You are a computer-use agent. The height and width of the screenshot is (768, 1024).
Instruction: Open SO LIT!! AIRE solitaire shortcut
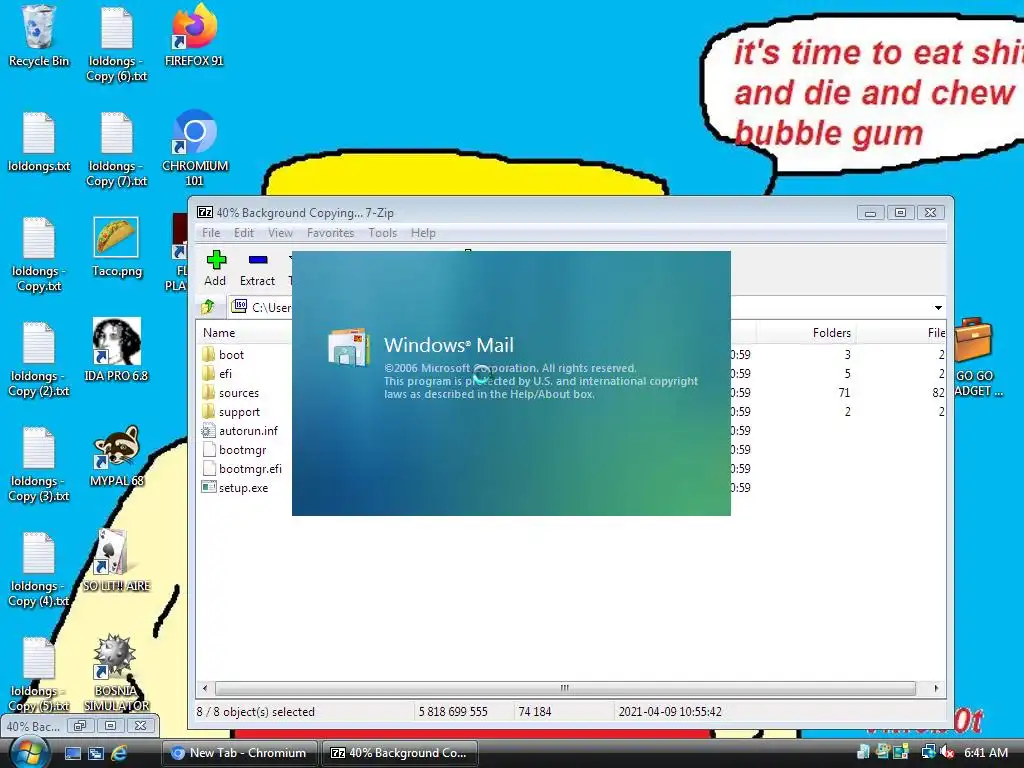click(116, 560)
